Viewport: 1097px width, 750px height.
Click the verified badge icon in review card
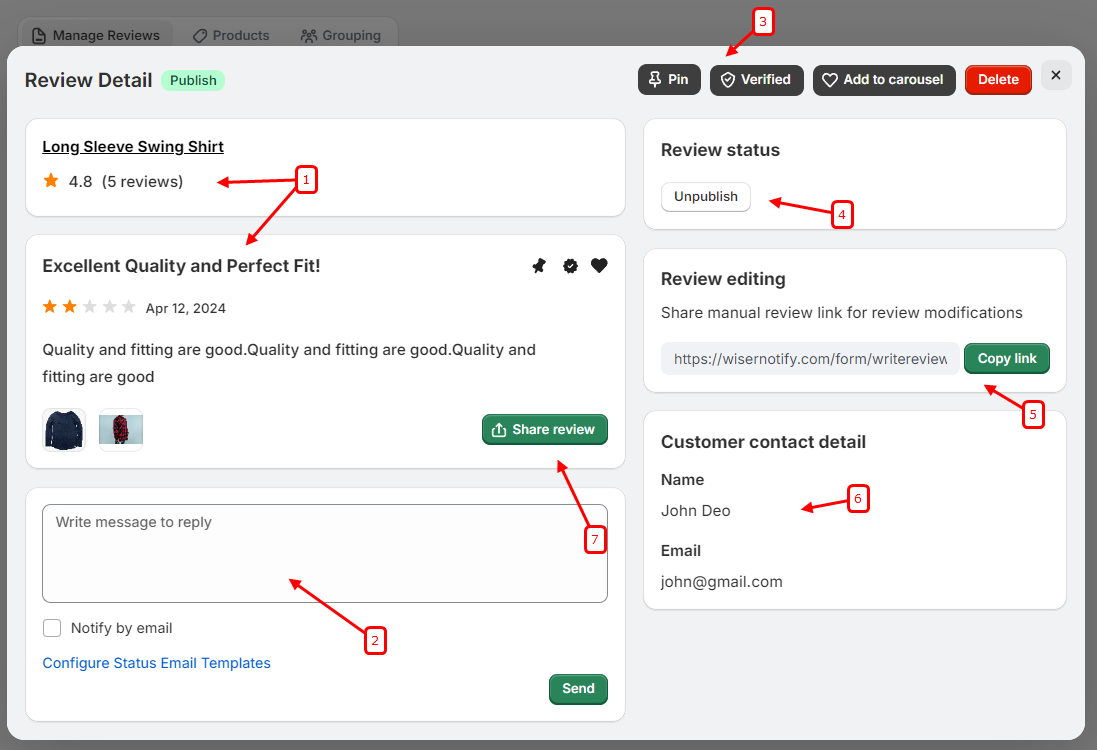[x=570, y=266]
